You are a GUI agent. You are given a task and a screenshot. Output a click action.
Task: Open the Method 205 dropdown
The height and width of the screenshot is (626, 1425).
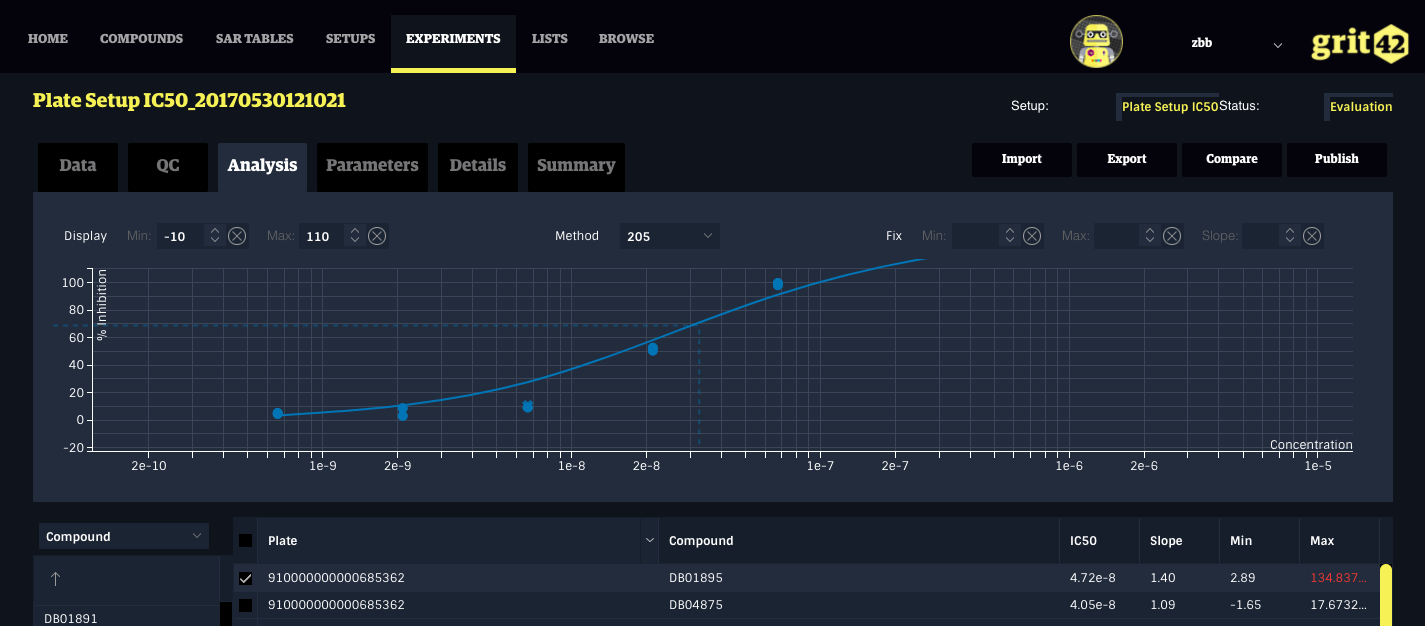pyautogui.click(x=668, y=236)
